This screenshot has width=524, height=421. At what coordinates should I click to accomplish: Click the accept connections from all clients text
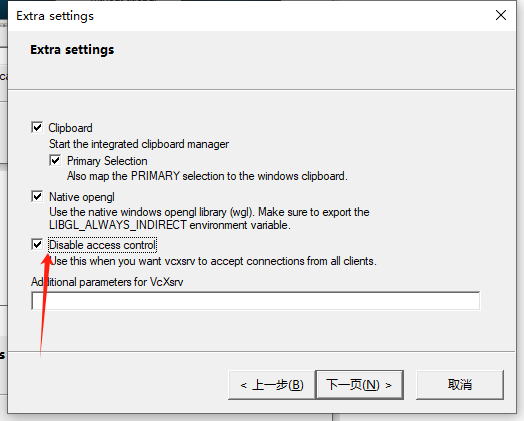tap(213, 261)
